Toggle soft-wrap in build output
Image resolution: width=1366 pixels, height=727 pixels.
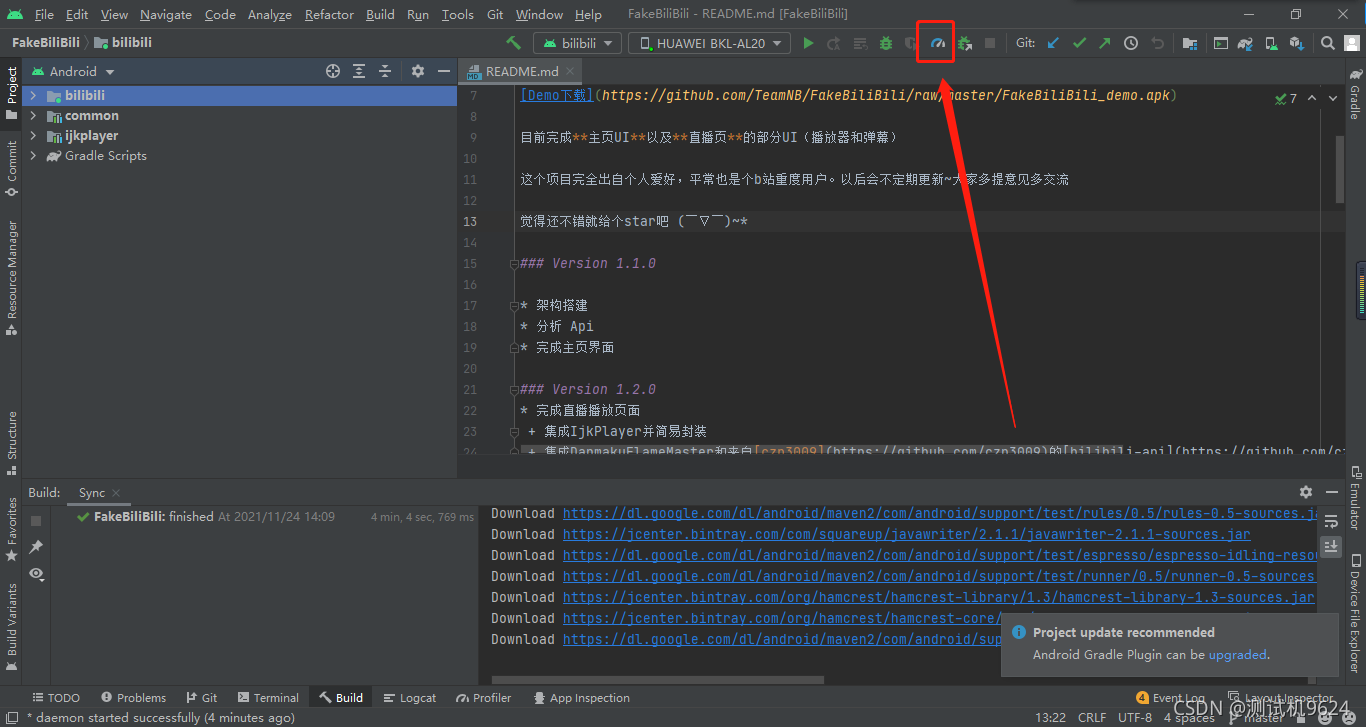(1331, 521)
